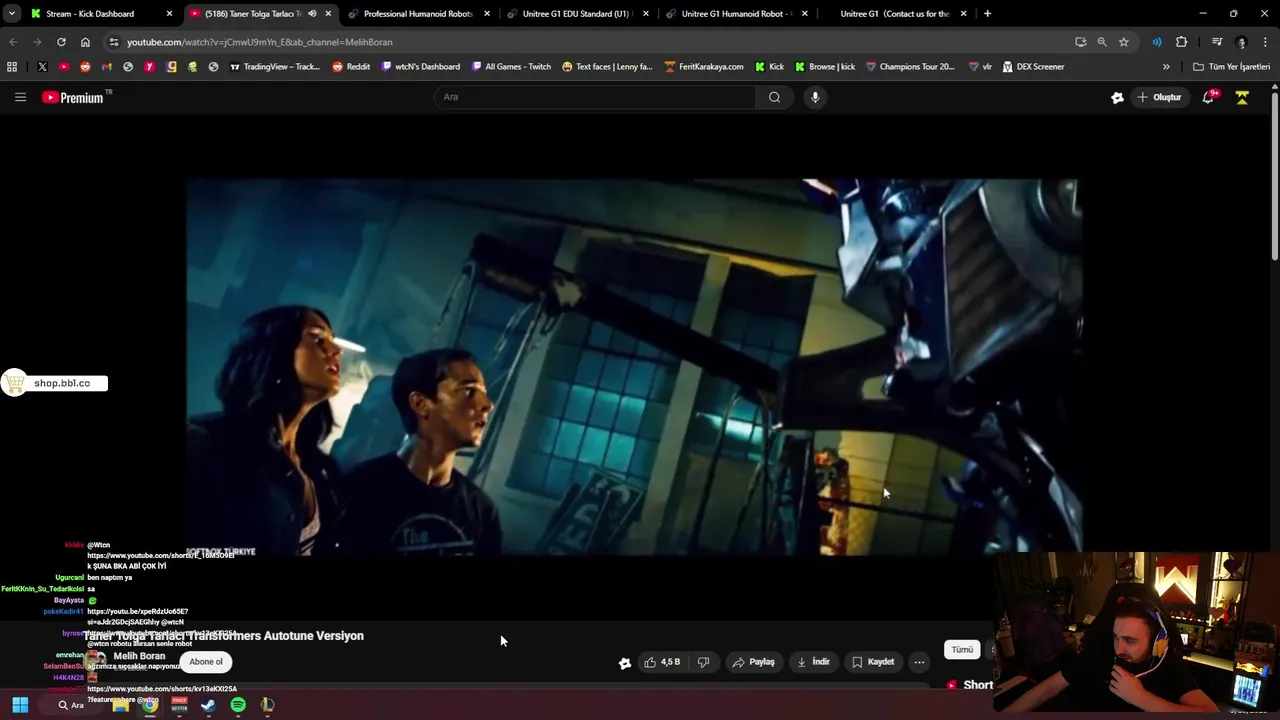Click the Windows taskbar Ara search box

coord(70,705)
